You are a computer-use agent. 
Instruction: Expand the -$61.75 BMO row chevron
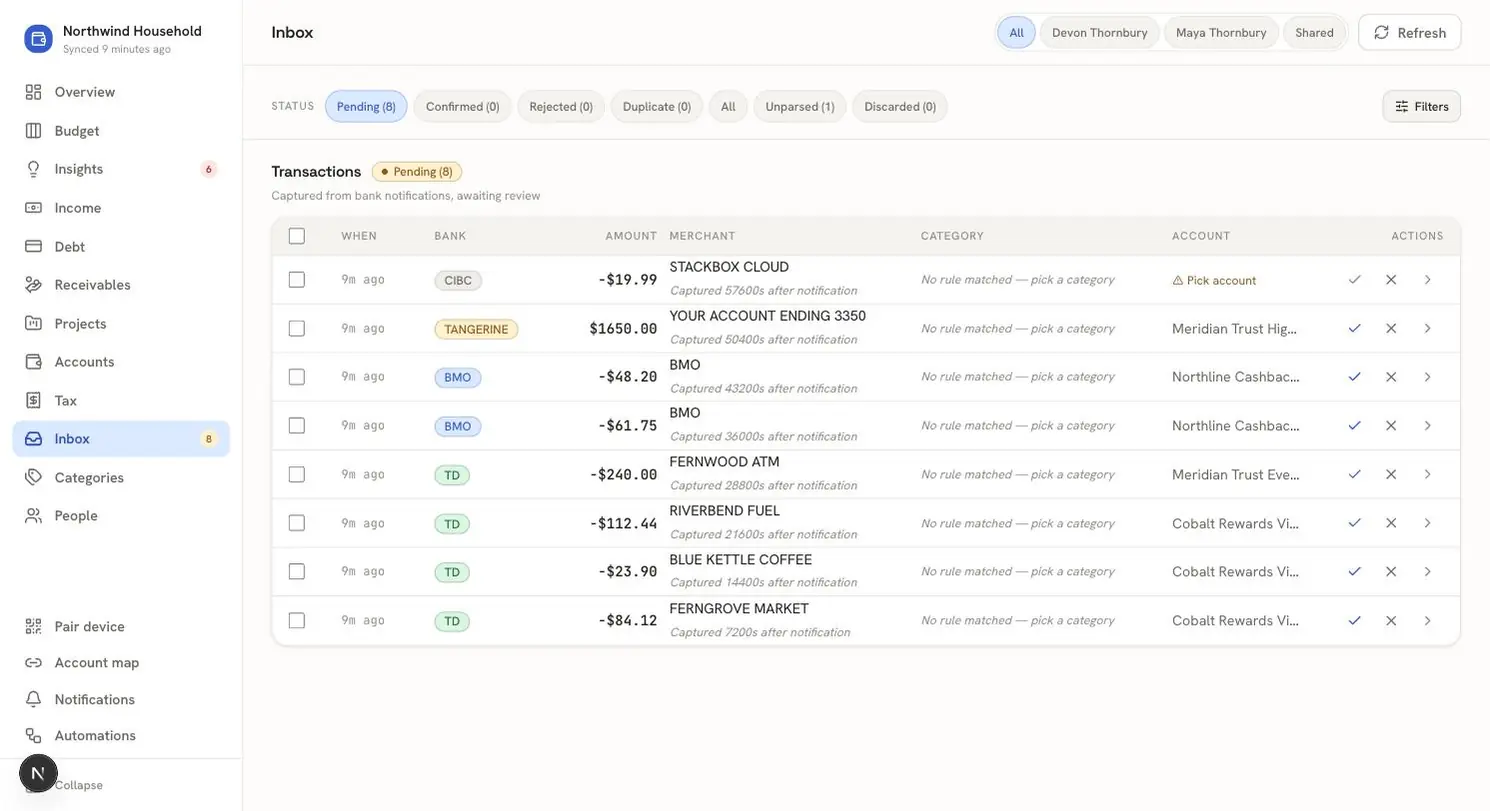tap(1427, 426)
